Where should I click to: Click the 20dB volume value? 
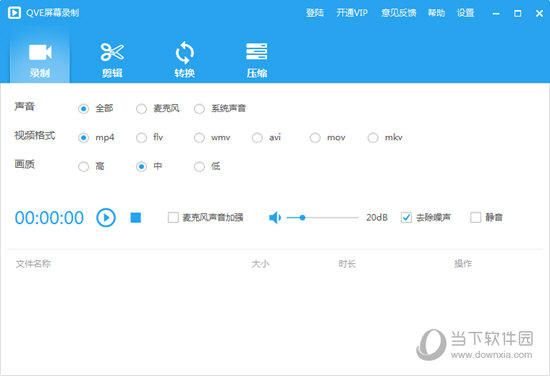click(377, 217)
